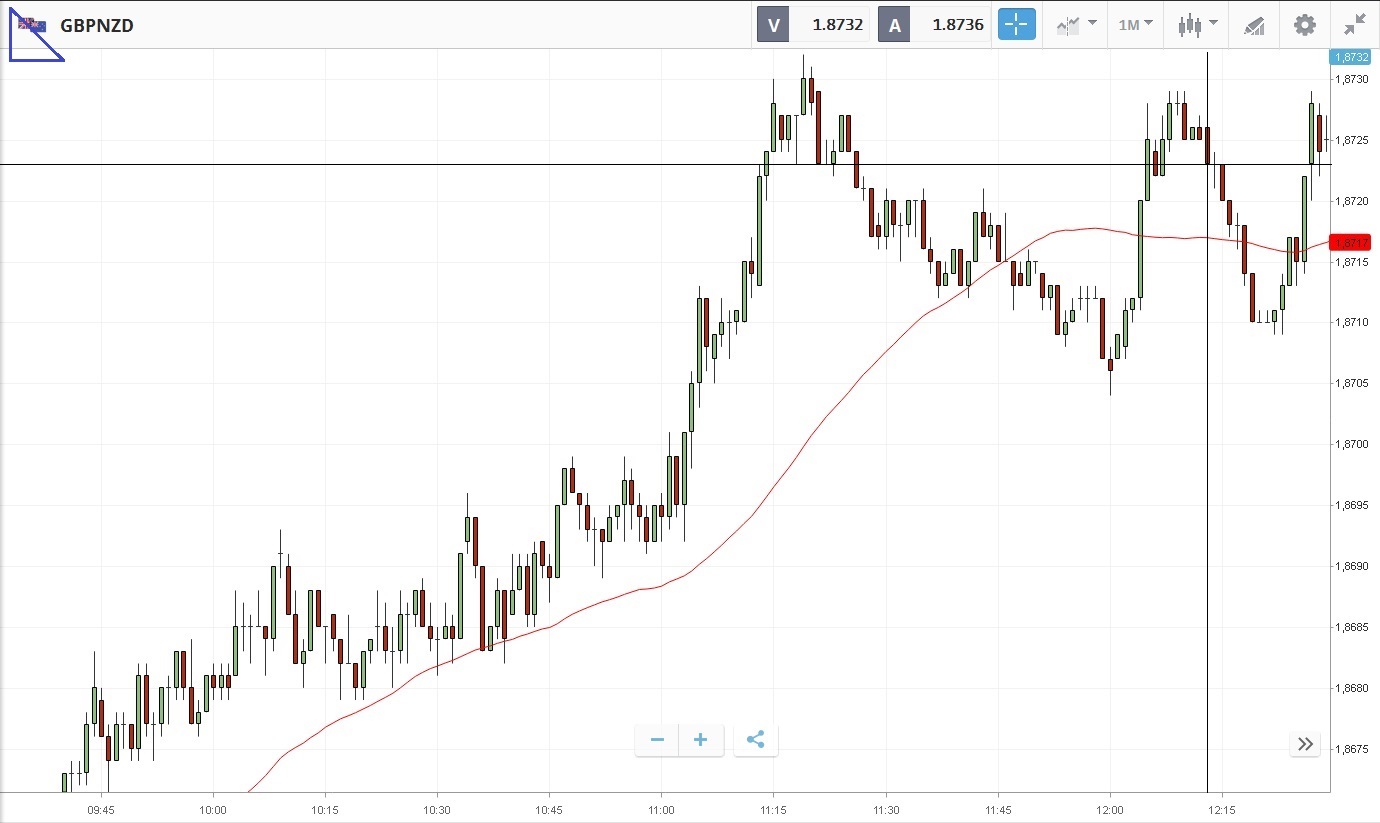
Task: Click the GBPNZD flag icon
Action: [x=32, y=24]
